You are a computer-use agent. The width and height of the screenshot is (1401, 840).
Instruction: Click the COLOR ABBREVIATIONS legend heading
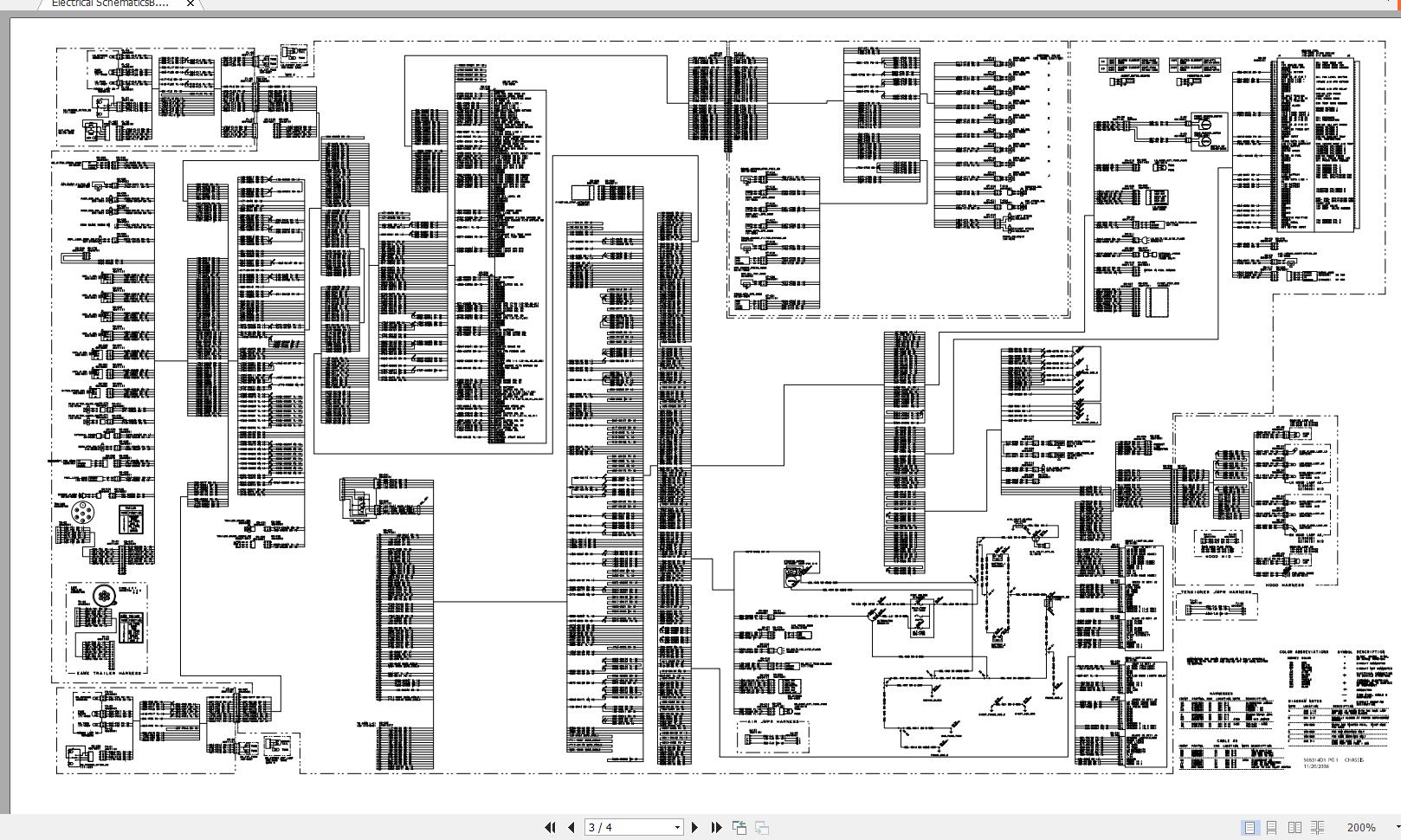click(x=1303, y=652)
